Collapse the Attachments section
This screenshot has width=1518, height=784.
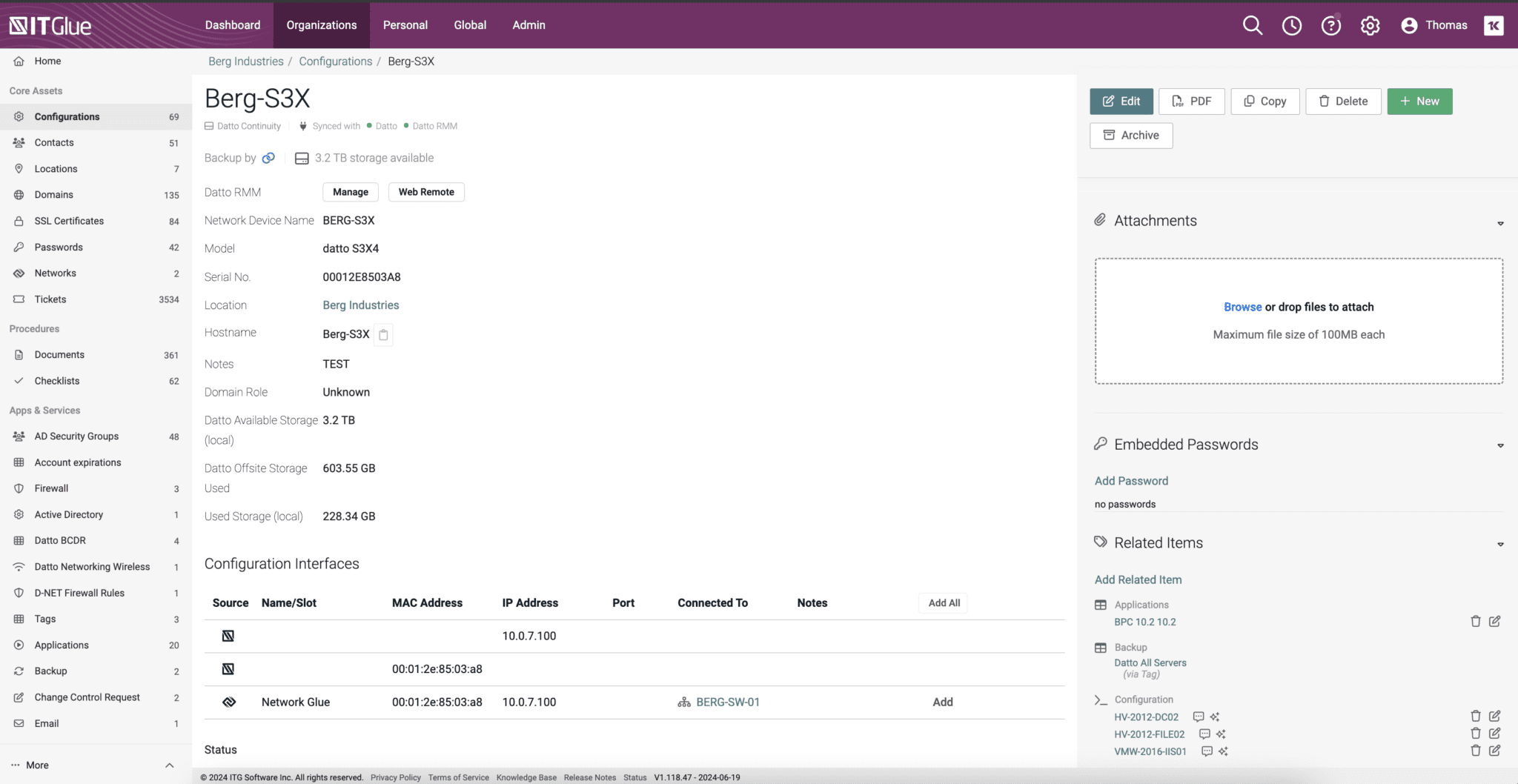pyautogui.click(x=1501, y=223)
